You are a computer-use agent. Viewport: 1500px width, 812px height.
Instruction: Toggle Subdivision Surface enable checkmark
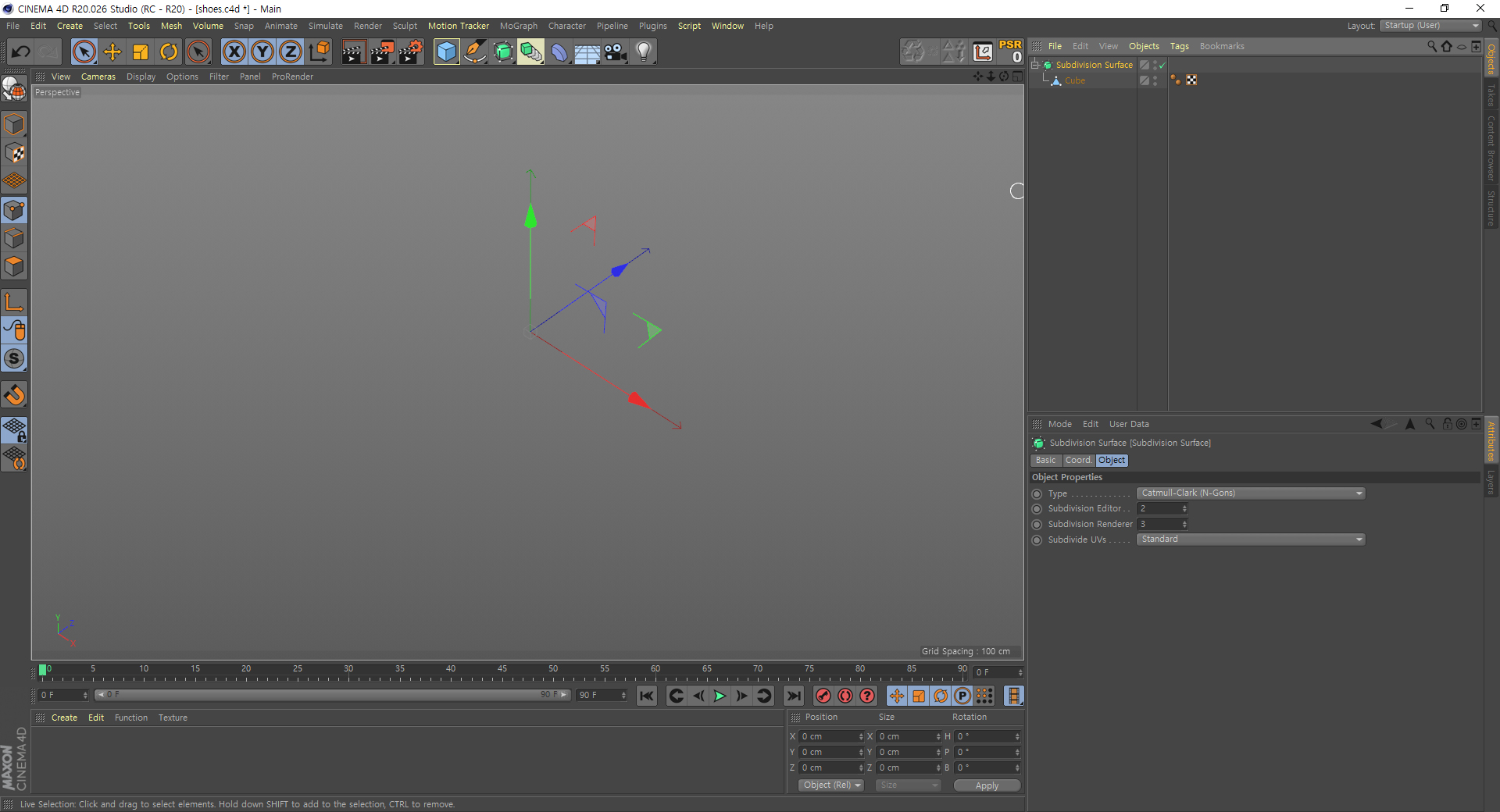click(1162, 66)
